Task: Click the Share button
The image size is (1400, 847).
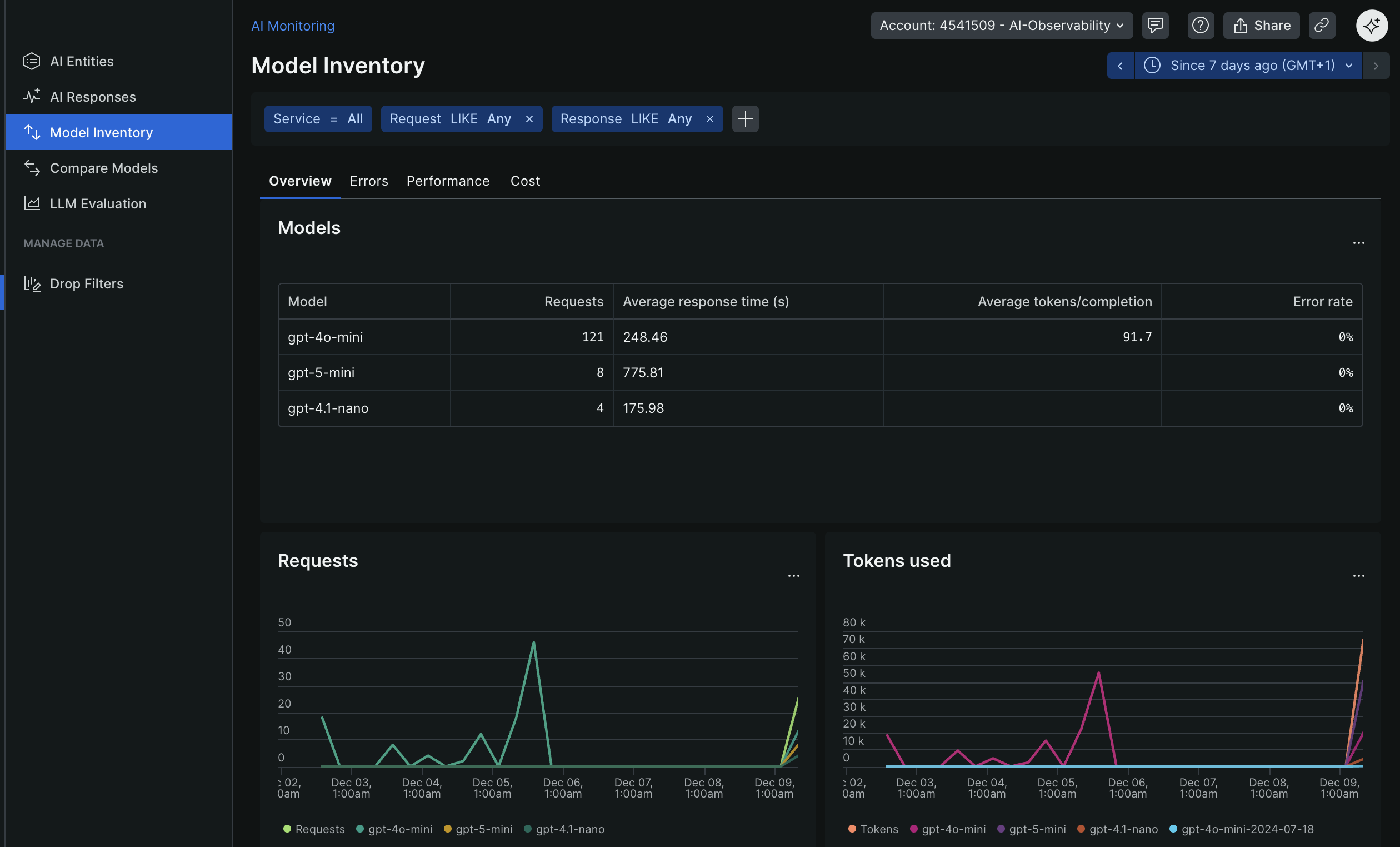Action: tap(1261, 26)
